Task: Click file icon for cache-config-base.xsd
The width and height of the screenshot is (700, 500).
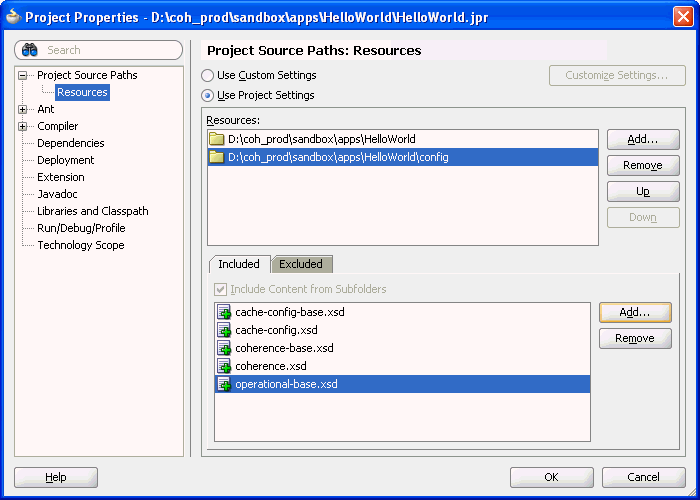Action: [224, 312]
